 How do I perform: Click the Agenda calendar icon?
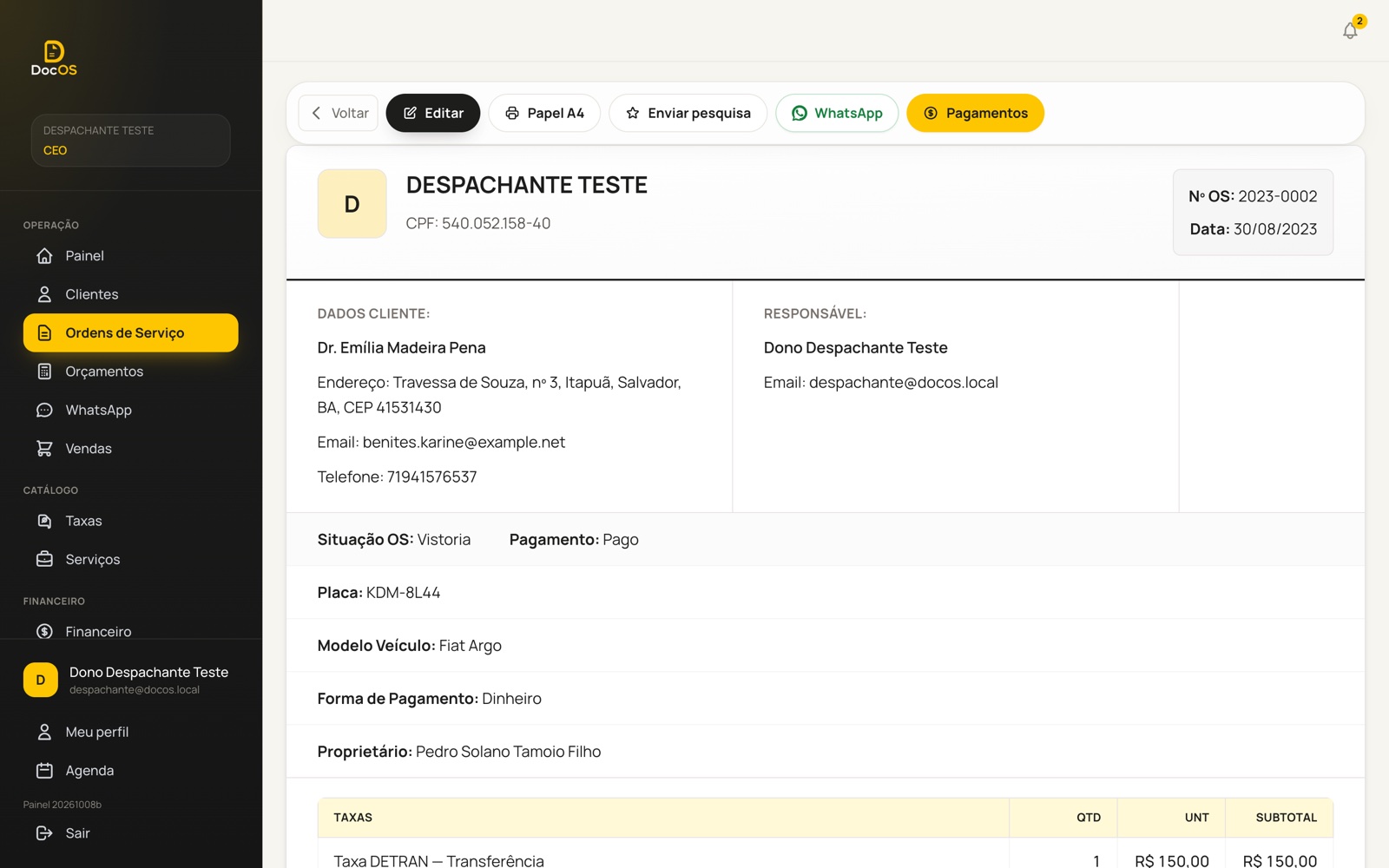[44, 771]
